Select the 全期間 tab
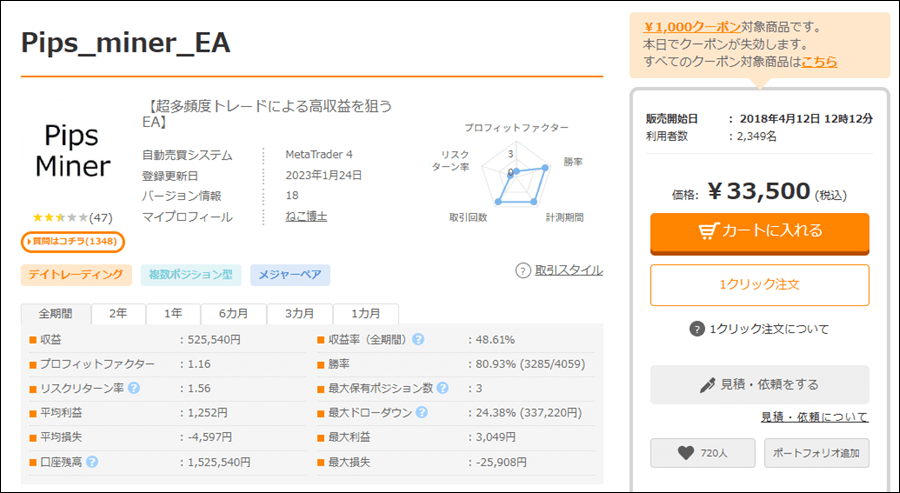Image resolution: width=900 pixels, height=493 pixels. click(56, 314)
